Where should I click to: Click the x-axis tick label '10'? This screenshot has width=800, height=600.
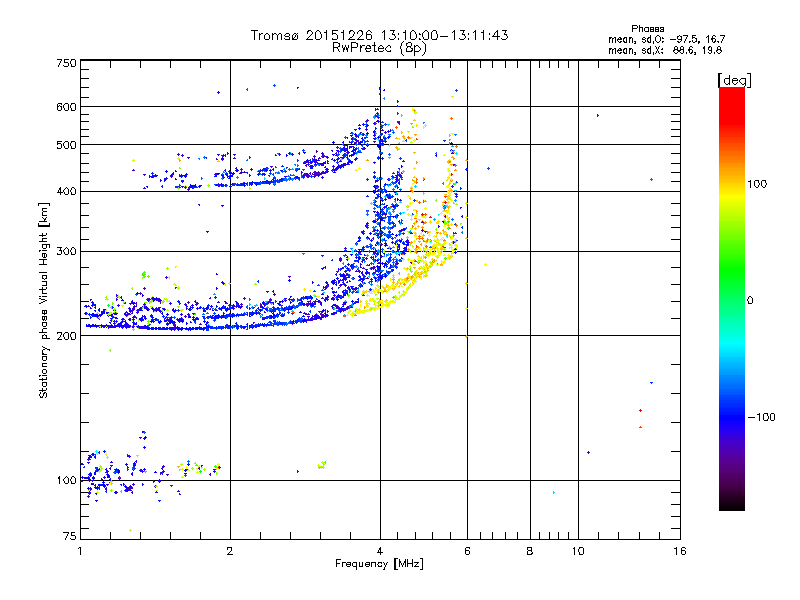coord(578,551)
